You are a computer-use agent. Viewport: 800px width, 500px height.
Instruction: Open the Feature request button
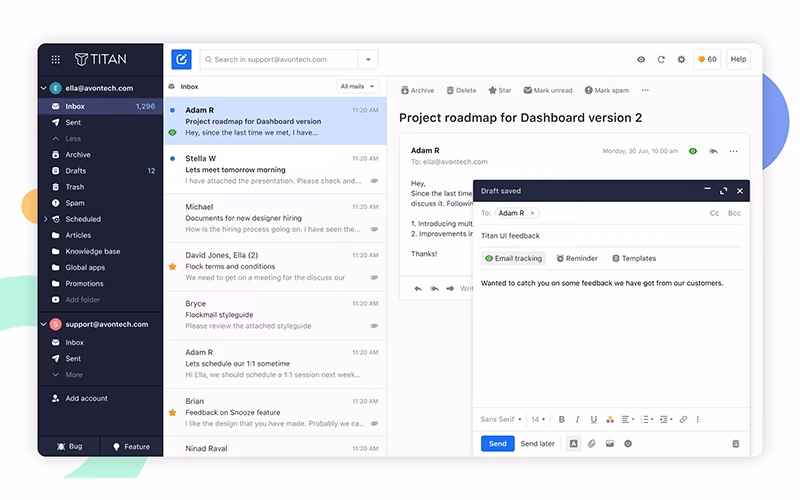tap(132, 447)
